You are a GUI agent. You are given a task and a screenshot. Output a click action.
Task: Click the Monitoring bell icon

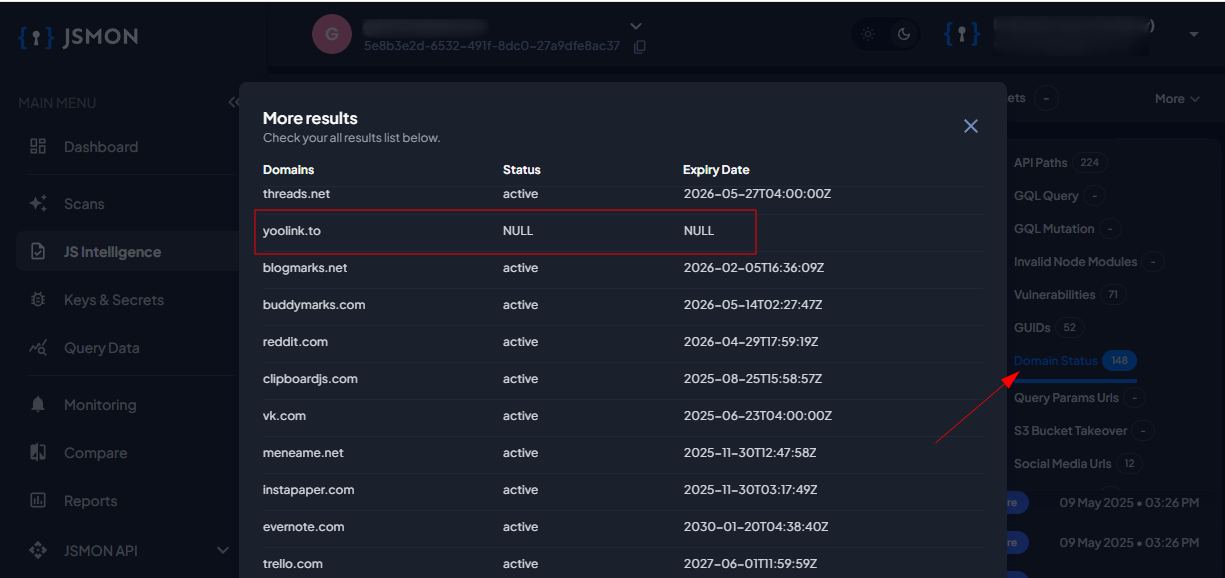[38, 404]
